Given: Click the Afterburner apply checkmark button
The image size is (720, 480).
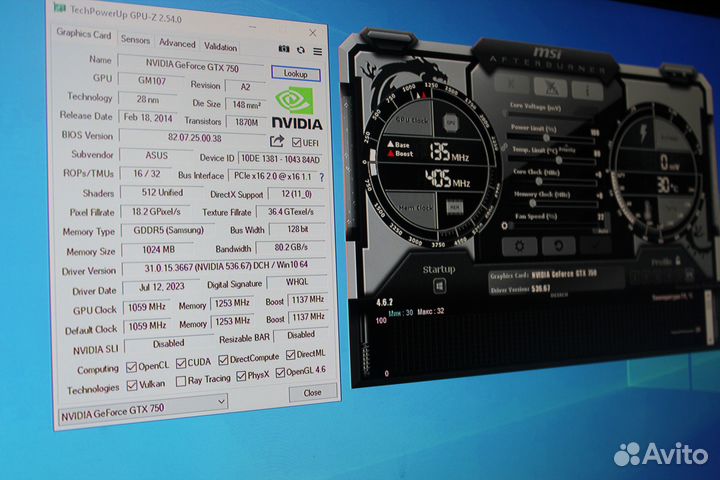Looking at the screenshot, I should [596, 245].
